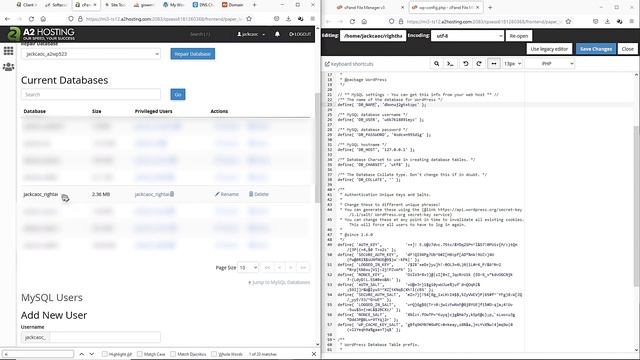Open downloads in left browser window
Screen dimensions: 640x360
288,19
